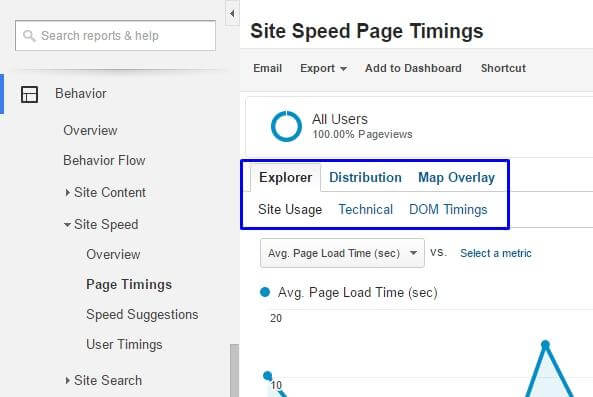Select the Site Usage sub-tab

coord(290,209)
